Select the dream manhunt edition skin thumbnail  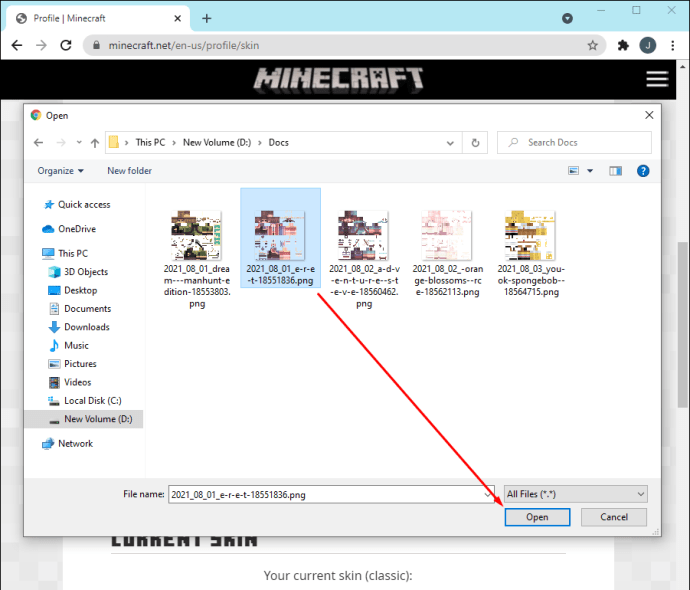(197, 235)
